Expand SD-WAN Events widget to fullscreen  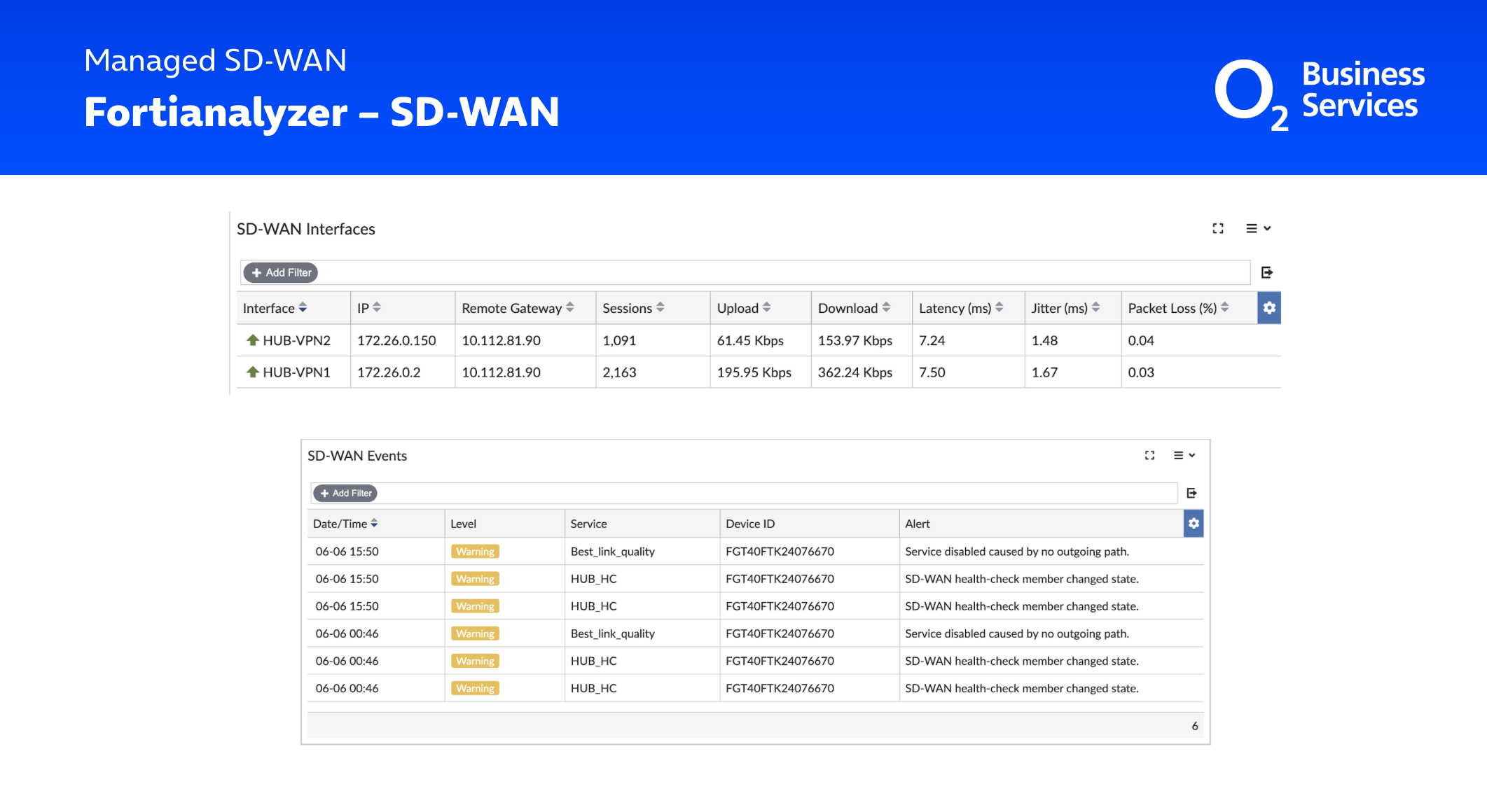click(1149, 455)
